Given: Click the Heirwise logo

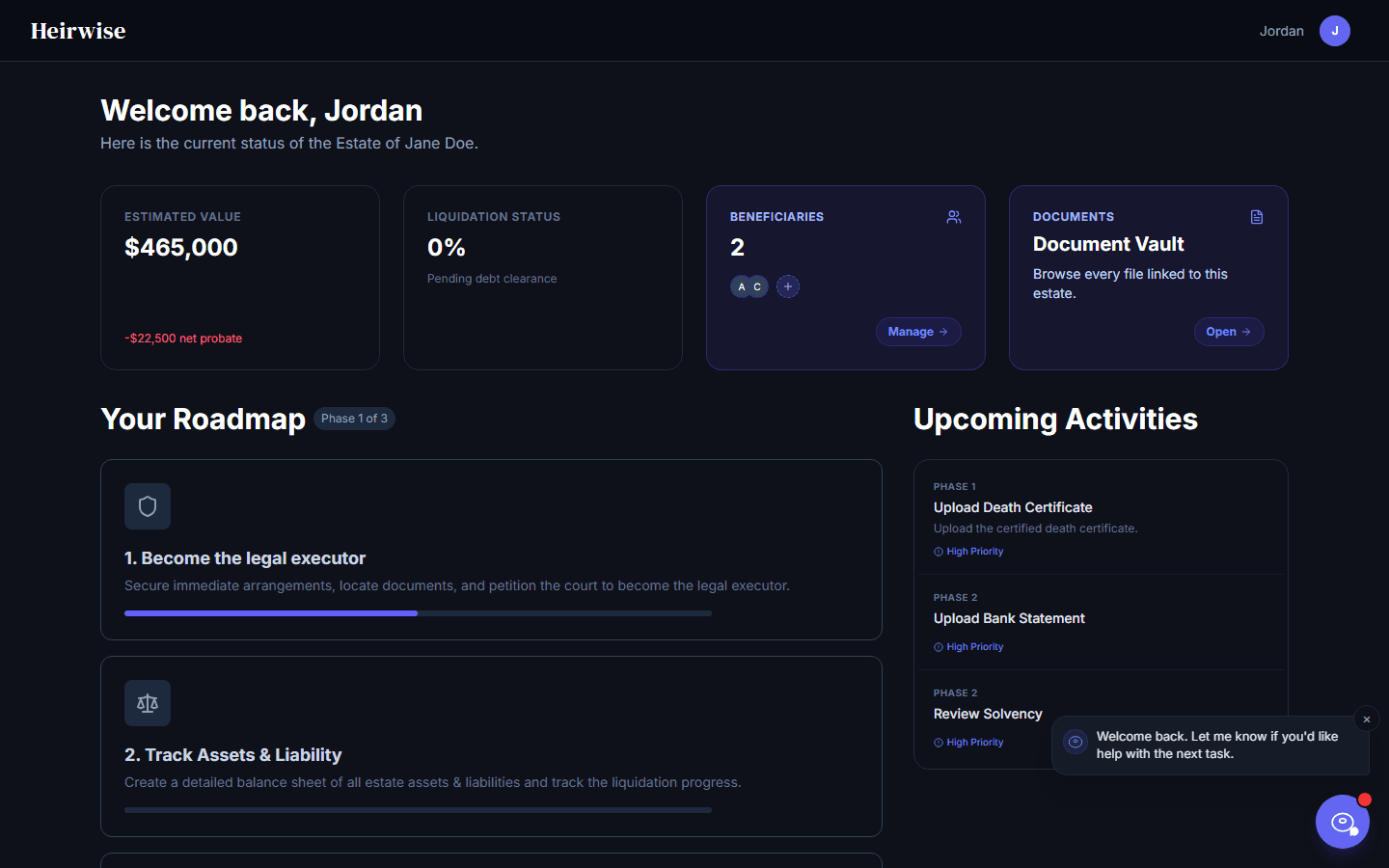Looking at the screenshot, I should coord(78,31).
